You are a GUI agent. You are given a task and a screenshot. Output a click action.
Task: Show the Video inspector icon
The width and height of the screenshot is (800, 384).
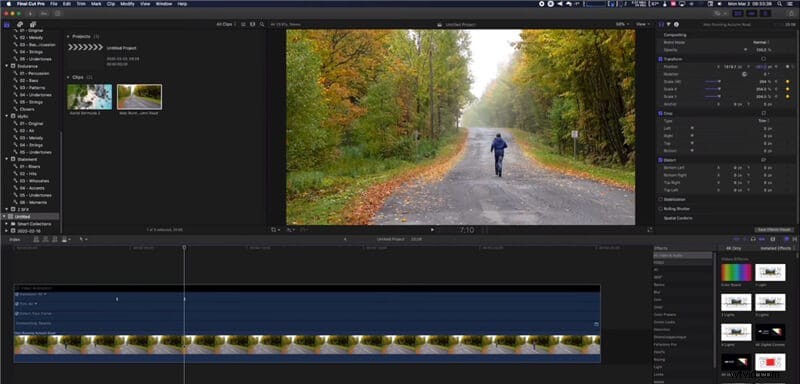coord(661,24)
